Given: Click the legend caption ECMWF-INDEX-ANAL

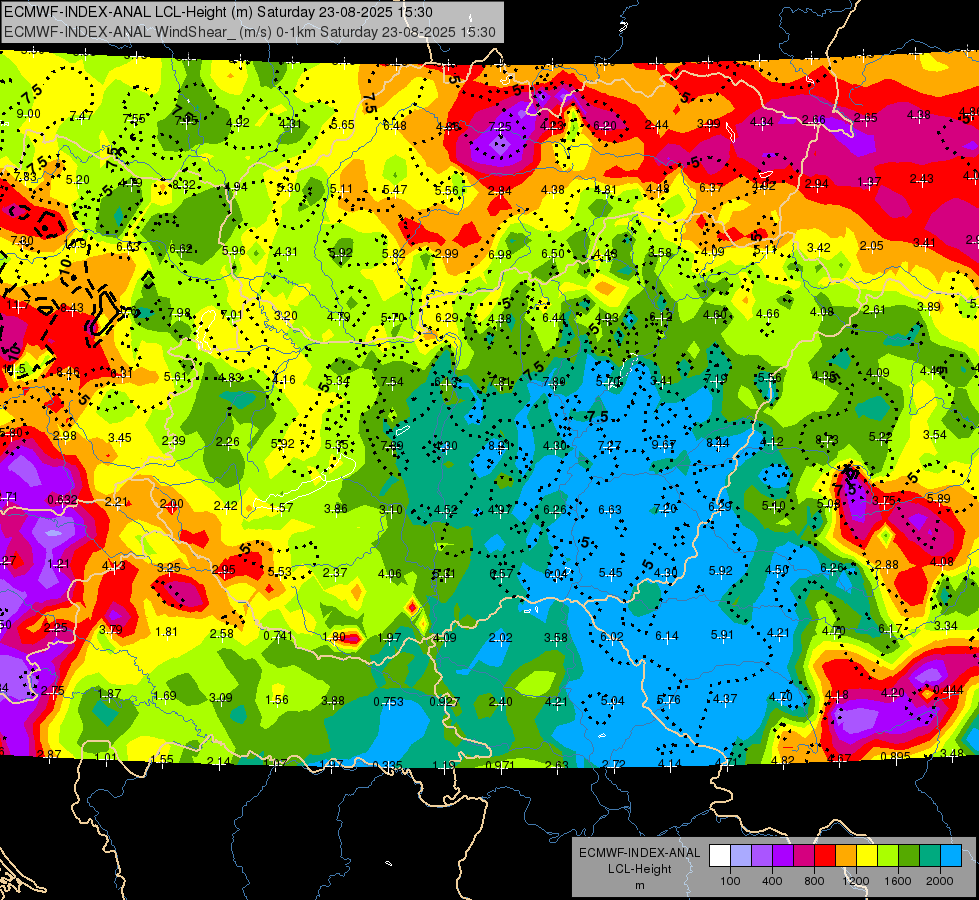Looking at the screenshot, I should [x=639, y=853].
